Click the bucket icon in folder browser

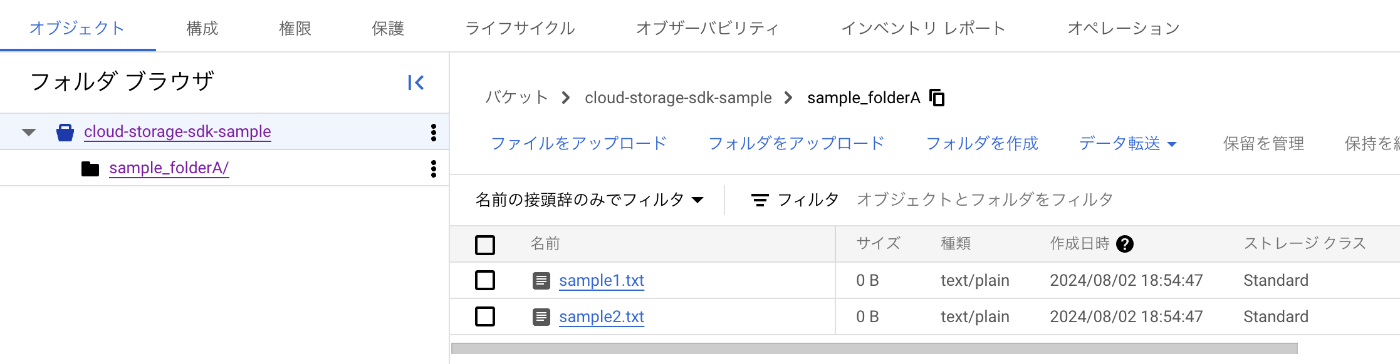[64, 132]
